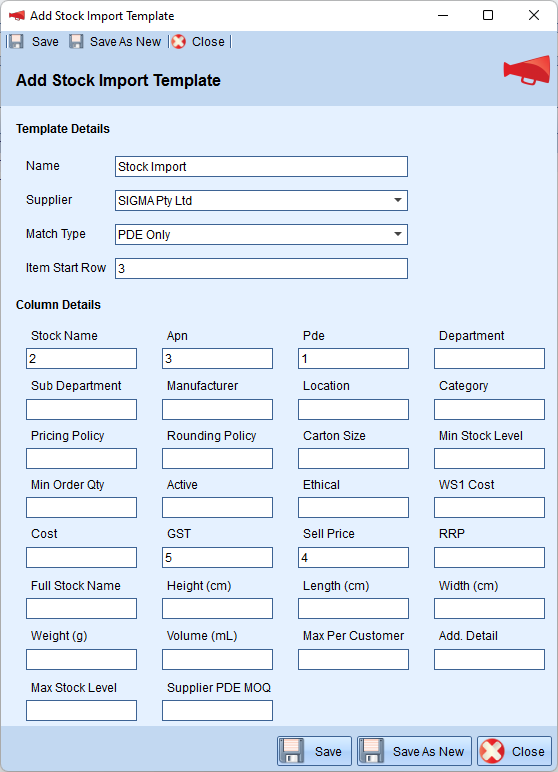Select the GST column number field
The height and width of the screenshot is (772, 558).
(217, 557)
